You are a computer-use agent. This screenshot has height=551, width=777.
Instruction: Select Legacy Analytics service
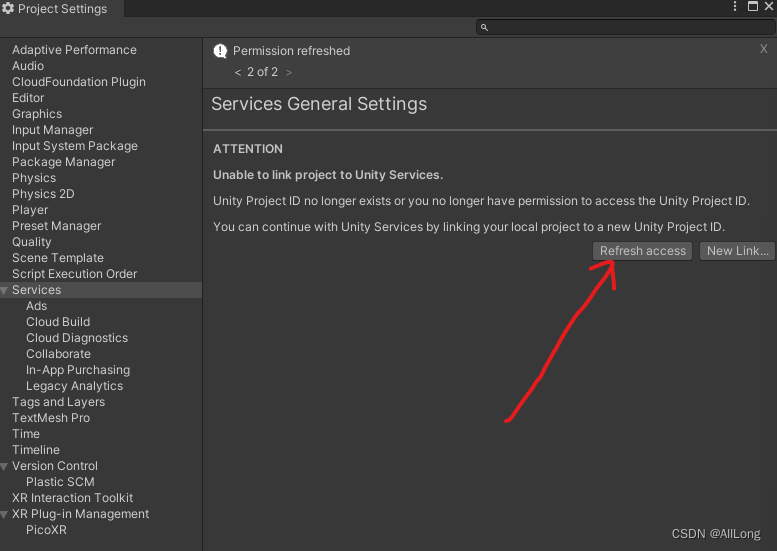point(74,386)
